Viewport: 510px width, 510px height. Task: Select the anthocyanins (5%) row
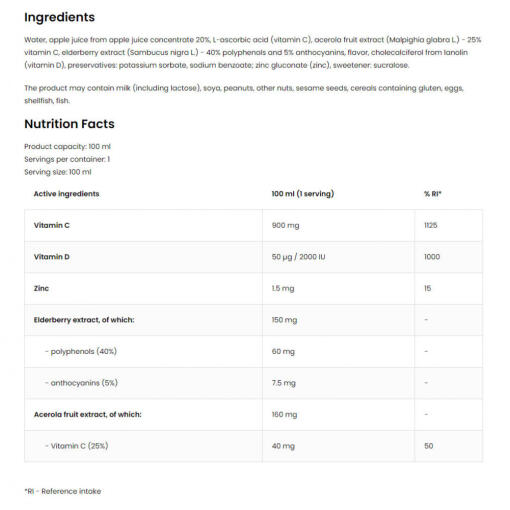coord(253,383)
